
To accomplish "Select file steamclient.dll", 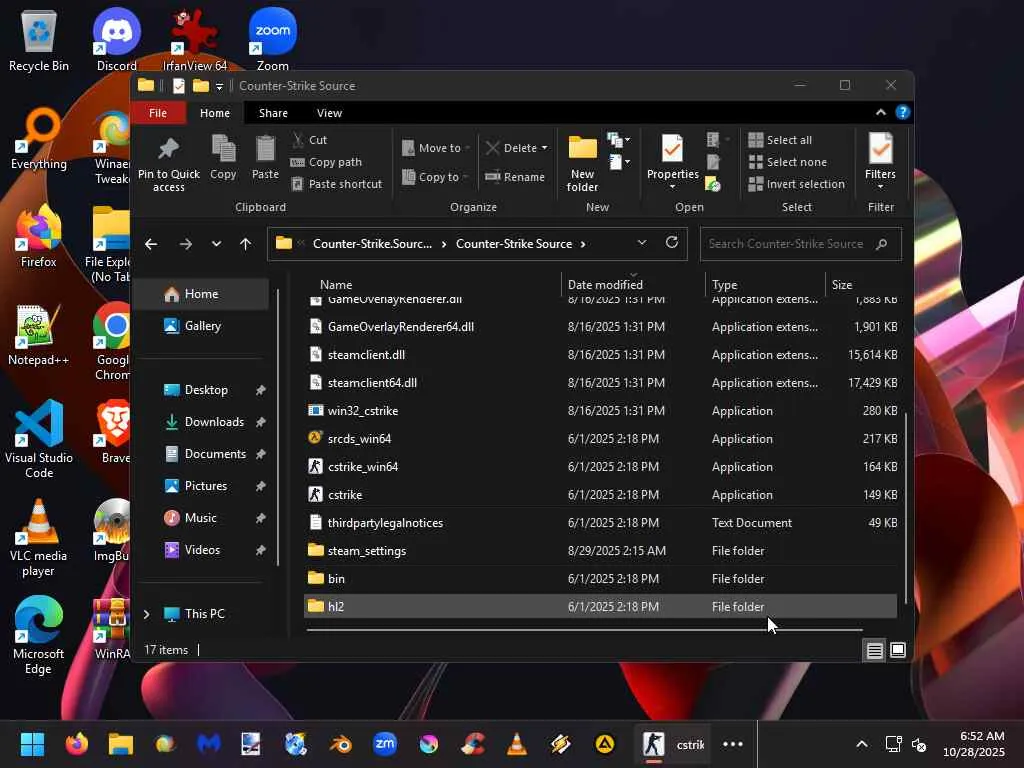I will click(x=601, y=355).
